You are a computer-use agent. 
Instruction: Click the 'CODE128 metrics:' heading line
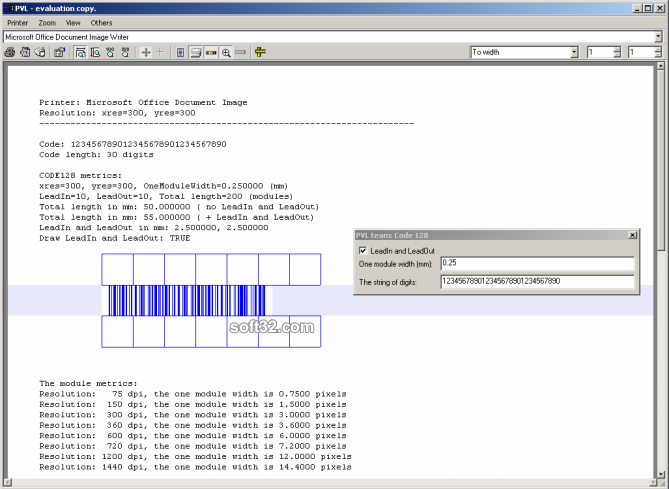tap(81, 175)
